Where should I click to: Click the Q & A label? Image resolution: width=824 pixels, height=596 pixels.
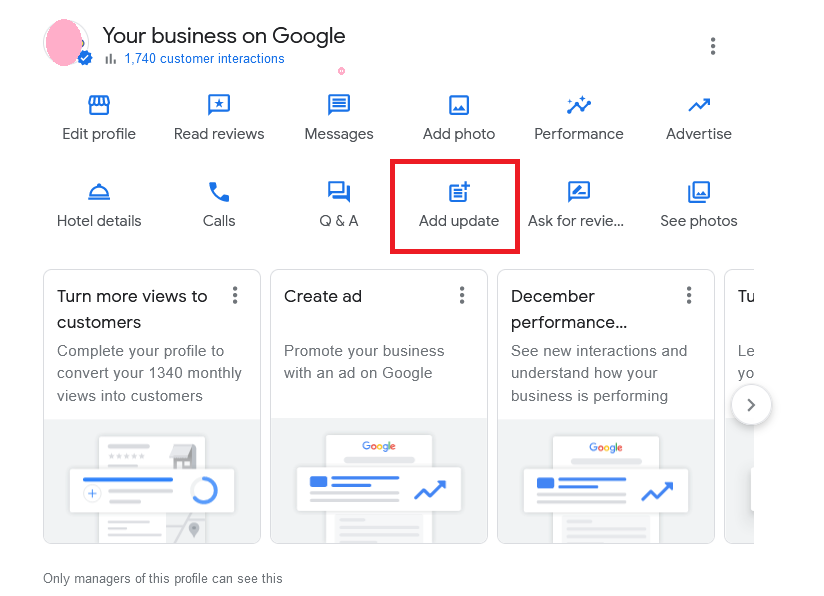pos(339,221)
